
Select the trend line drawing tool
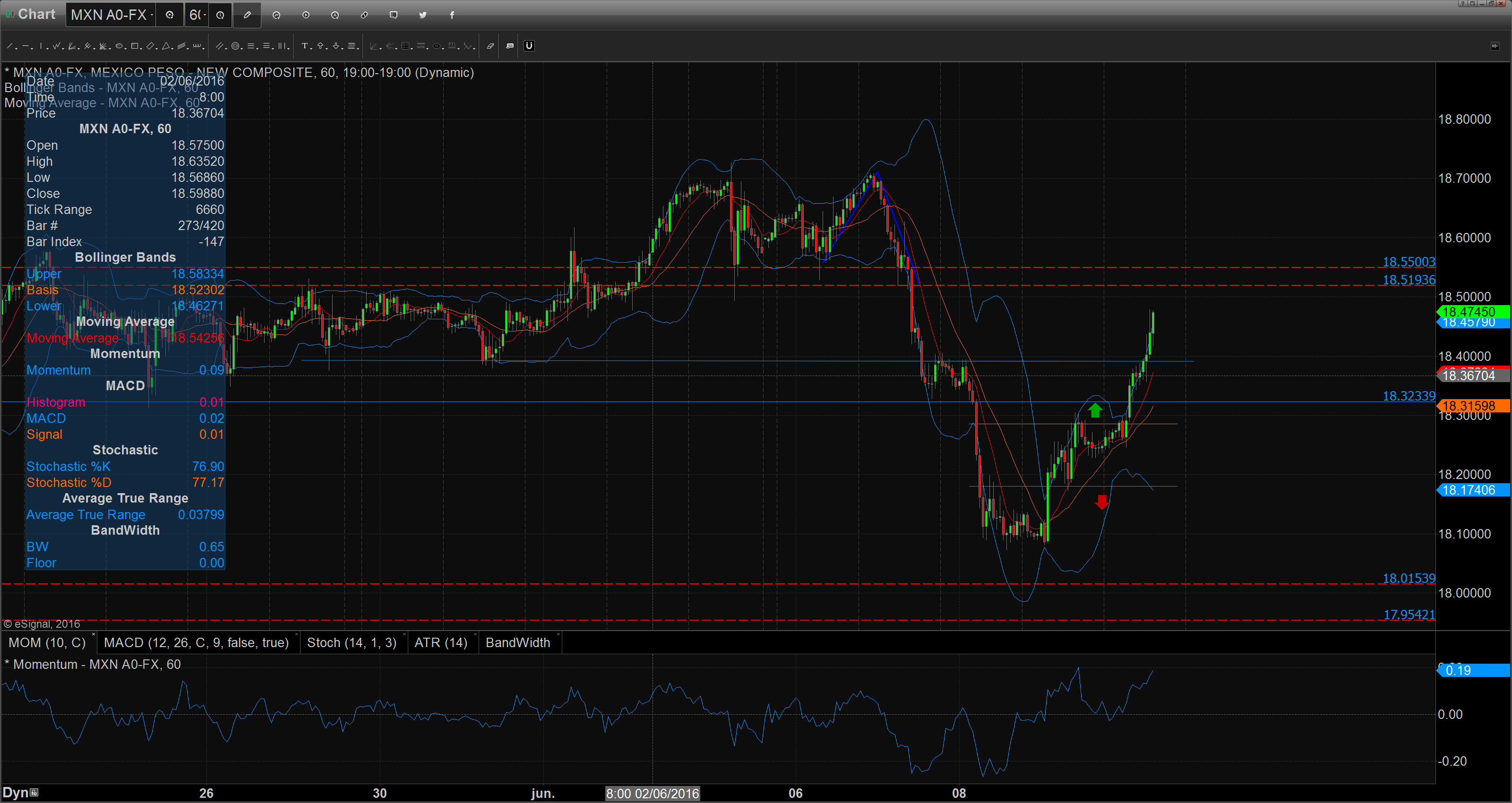click(x=9, y=46)
